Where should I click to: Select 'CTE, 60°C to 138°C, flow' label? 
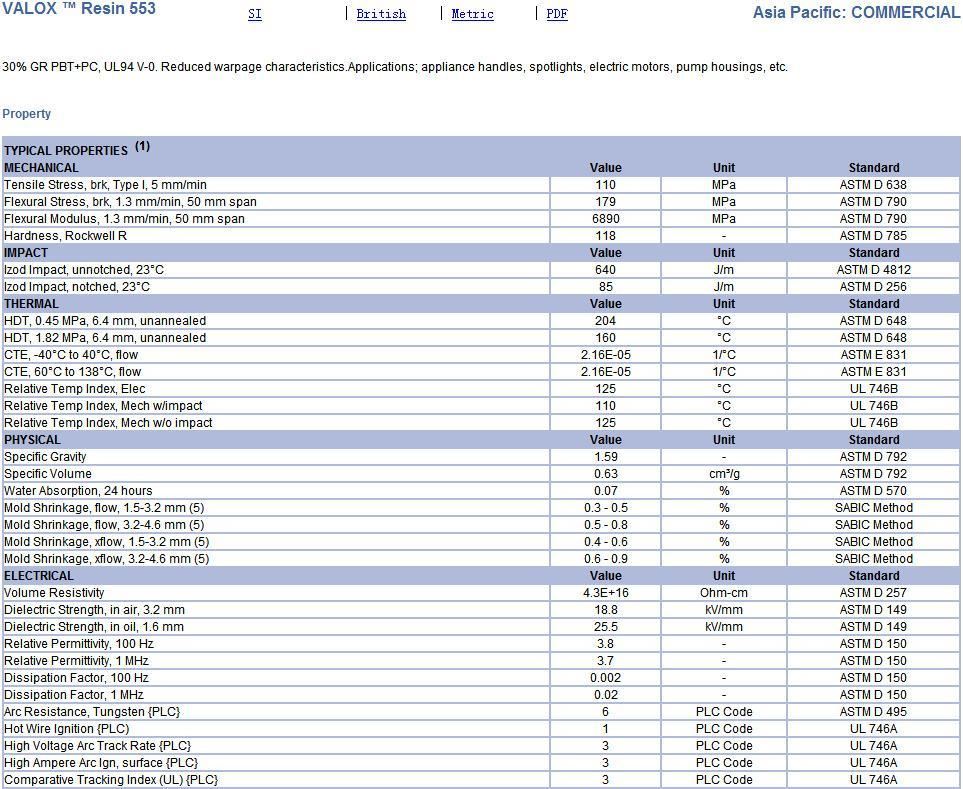tap(72, 371)
